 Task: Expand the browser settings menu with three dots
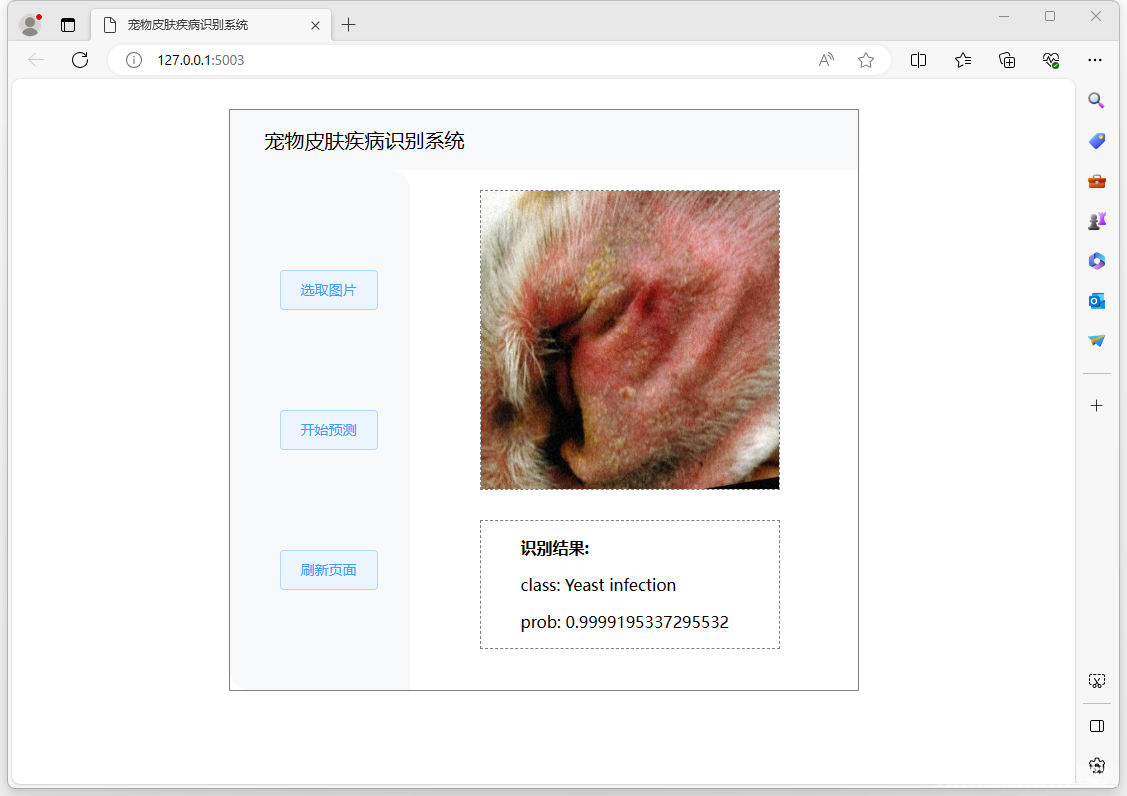coord(1095,60)
